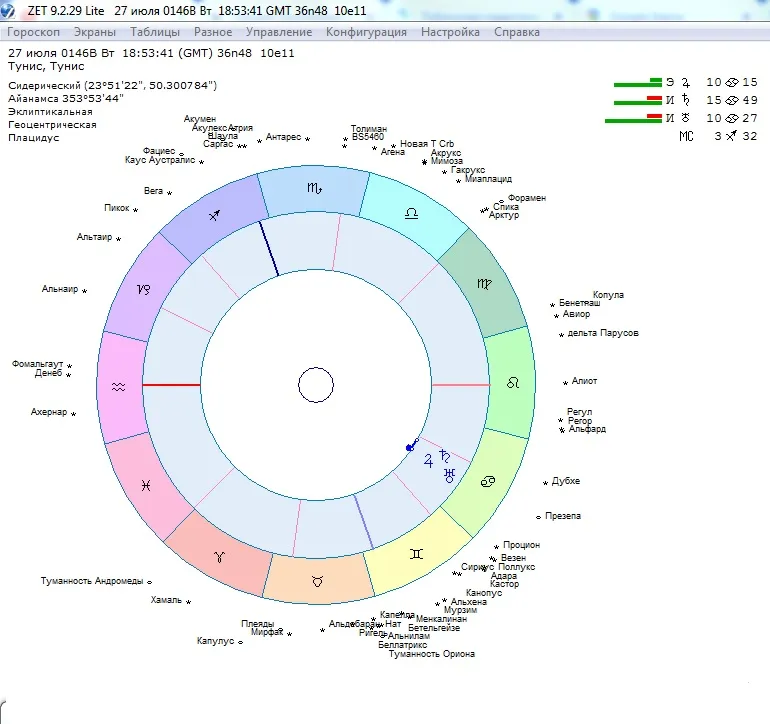Screen dimensions: 770x724
Task: Open the Гороскоп menu
Action: click(x=34, y=32)
